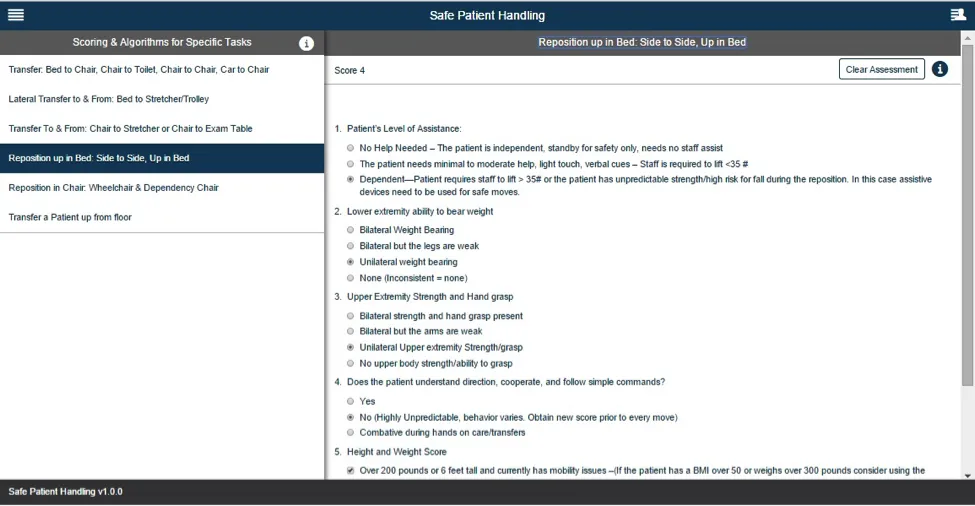Click the Height and Weight Score heading
The height and width of the screenshot is (506, 975).
point(397,452)
